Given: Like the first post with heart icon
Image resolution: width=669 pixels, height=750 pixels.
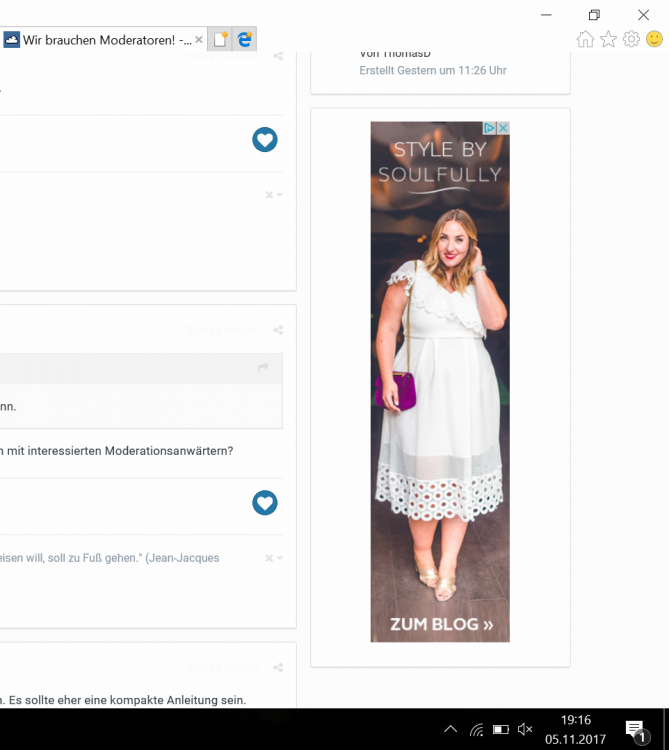Looking at the screenshot, I should tap(264, 140).
